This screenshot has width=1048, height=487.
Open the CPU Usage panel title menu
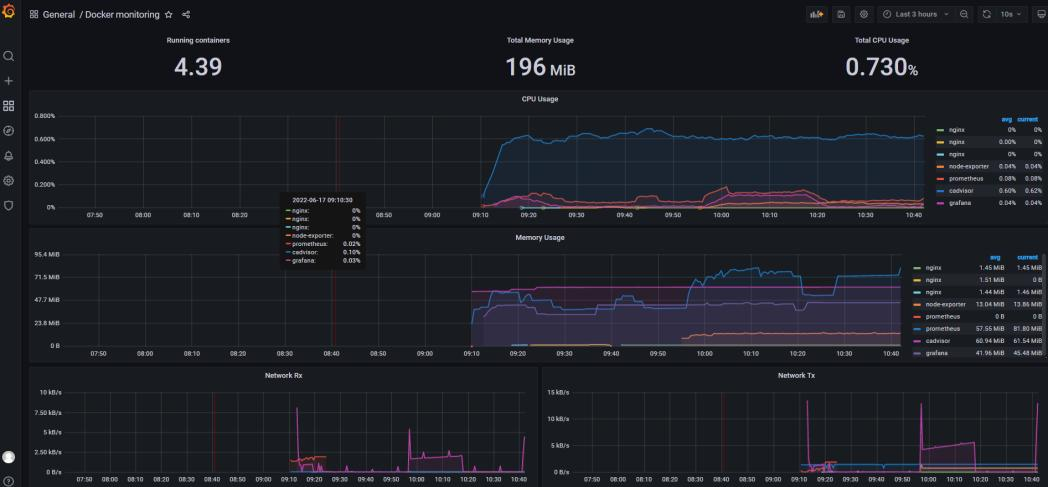tap(540, 99)
